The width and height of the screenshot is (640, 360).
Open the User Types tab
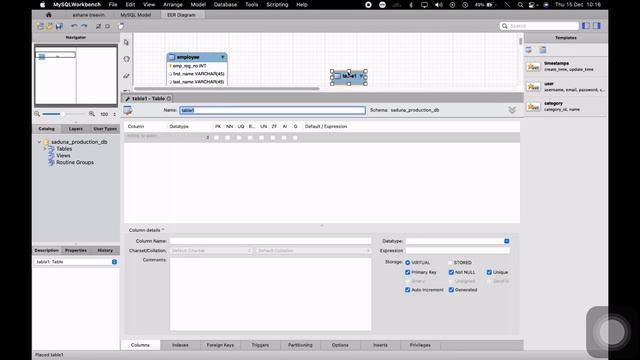point(105,129)
